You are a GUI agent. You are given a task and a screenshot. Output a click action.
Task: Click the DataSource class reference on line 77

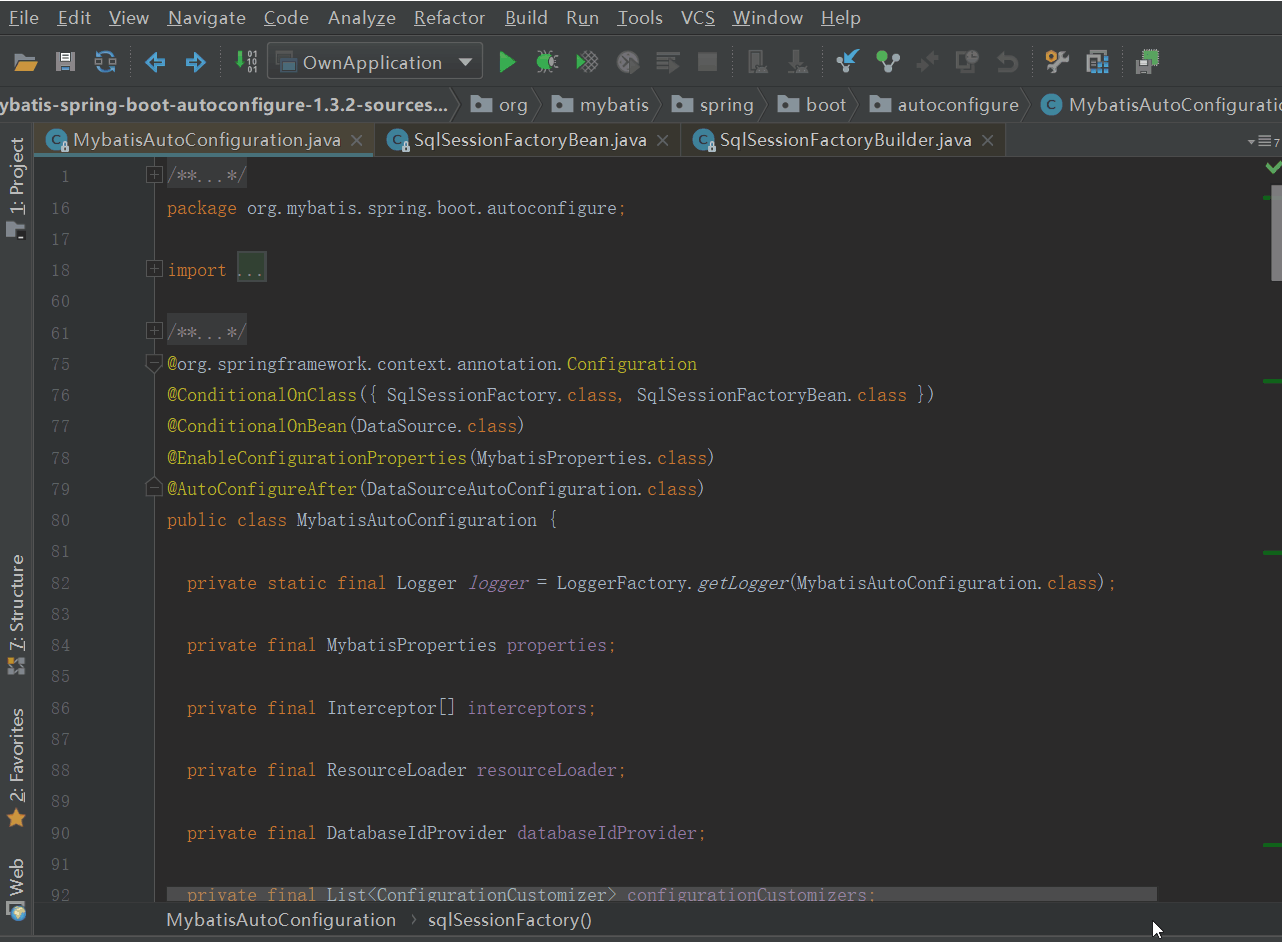pos(407,426)
